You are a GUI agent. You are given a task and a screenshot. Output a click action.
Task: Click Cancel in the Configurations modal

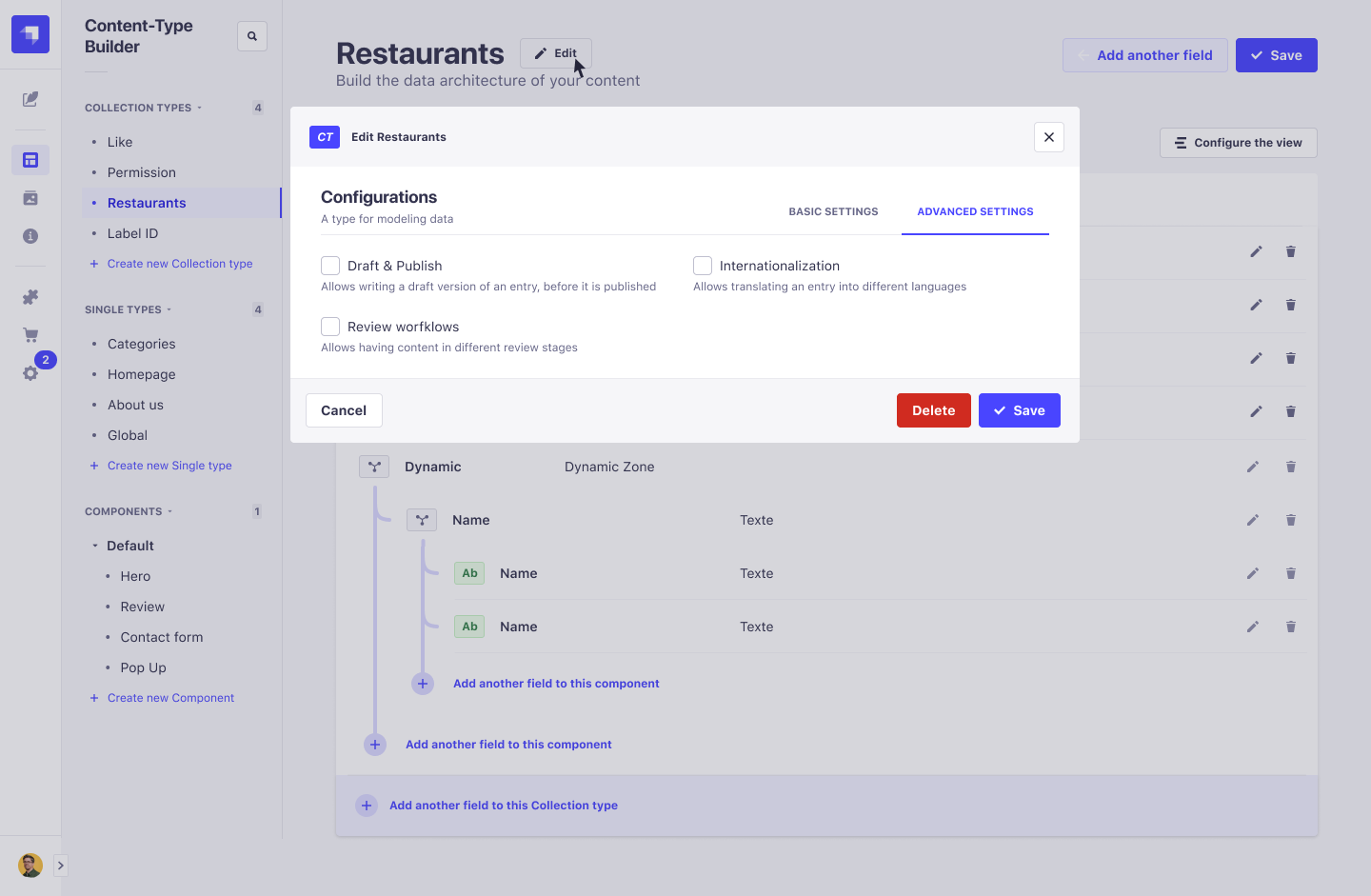344,409
